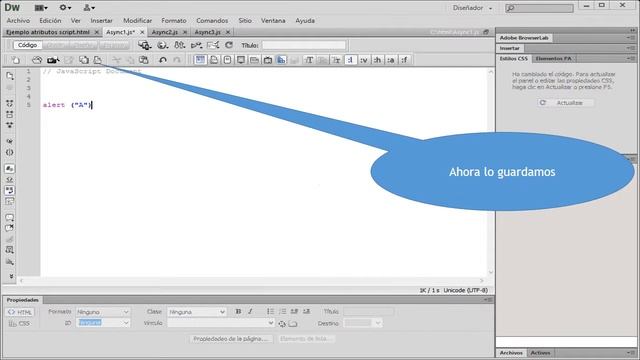
Task: Open the ID dropdown in Properties
Action: click(x=102, y=323)
